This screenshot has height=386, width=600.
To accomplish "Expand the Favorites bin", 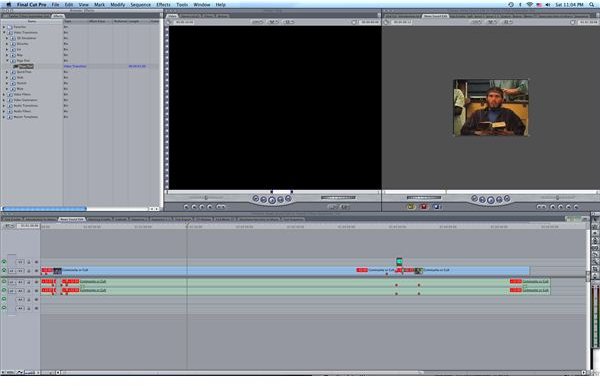I will pos(4,27).
